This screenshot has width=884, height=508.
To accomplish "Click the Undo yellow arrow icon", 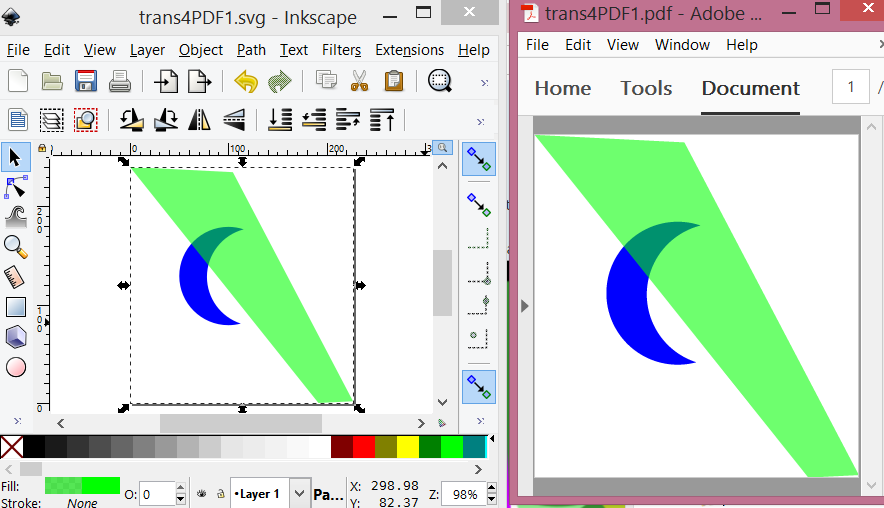I will pyautogui.click(x=246, y=82).
